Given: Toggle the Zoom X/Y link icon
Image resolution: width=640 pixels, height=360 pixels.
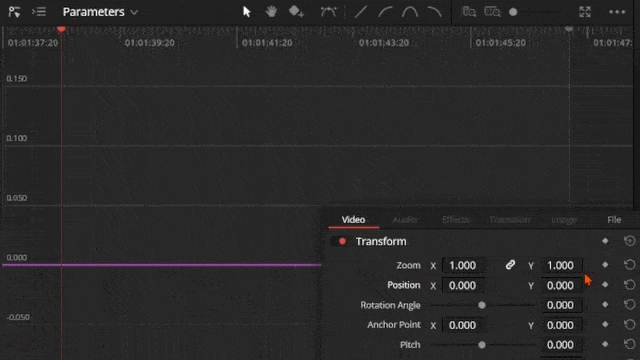Looking at the screenshot, I should (510, 265).
